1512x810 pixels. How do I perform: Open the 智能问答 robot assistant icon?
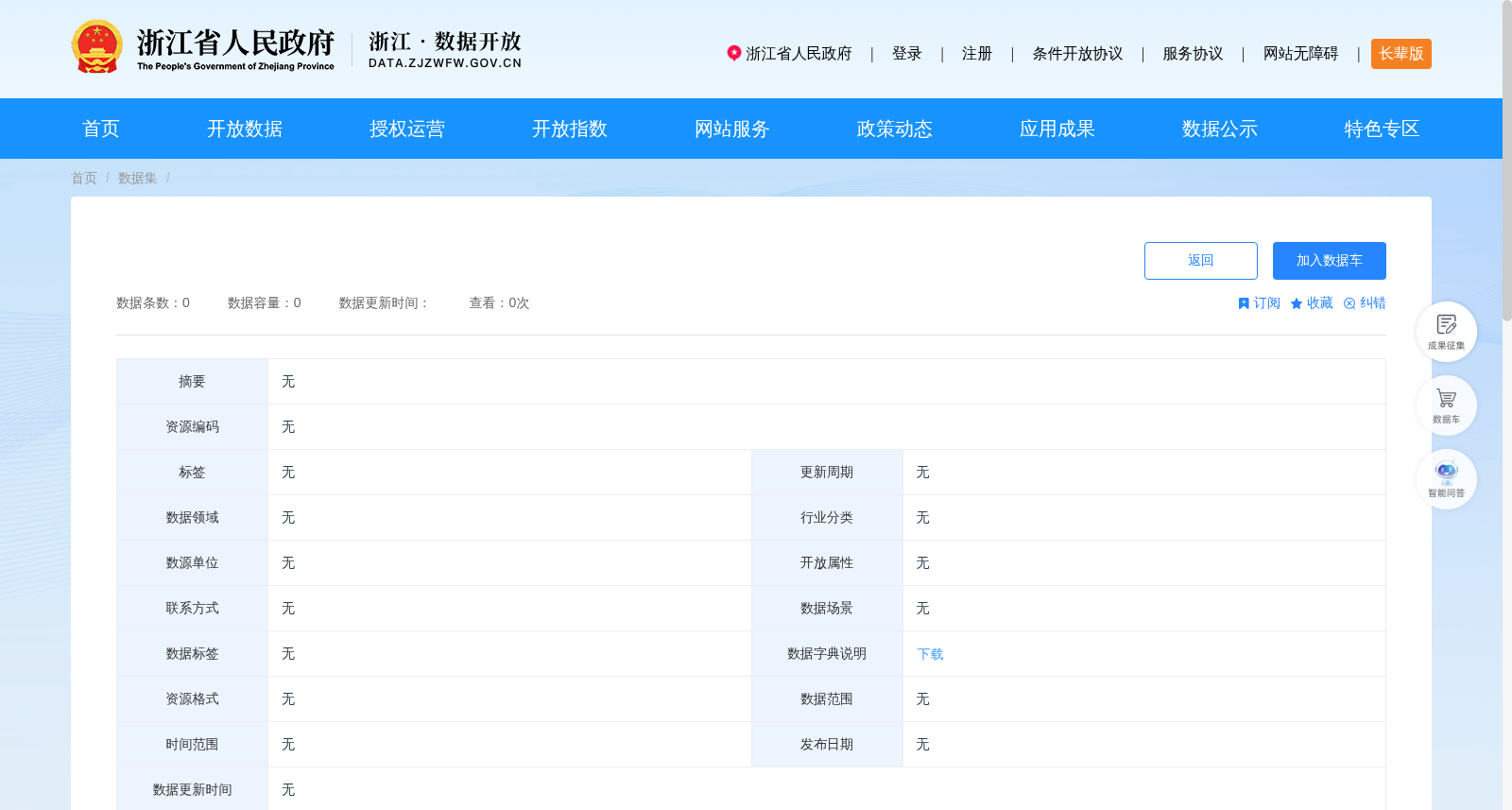(1446, 478)
